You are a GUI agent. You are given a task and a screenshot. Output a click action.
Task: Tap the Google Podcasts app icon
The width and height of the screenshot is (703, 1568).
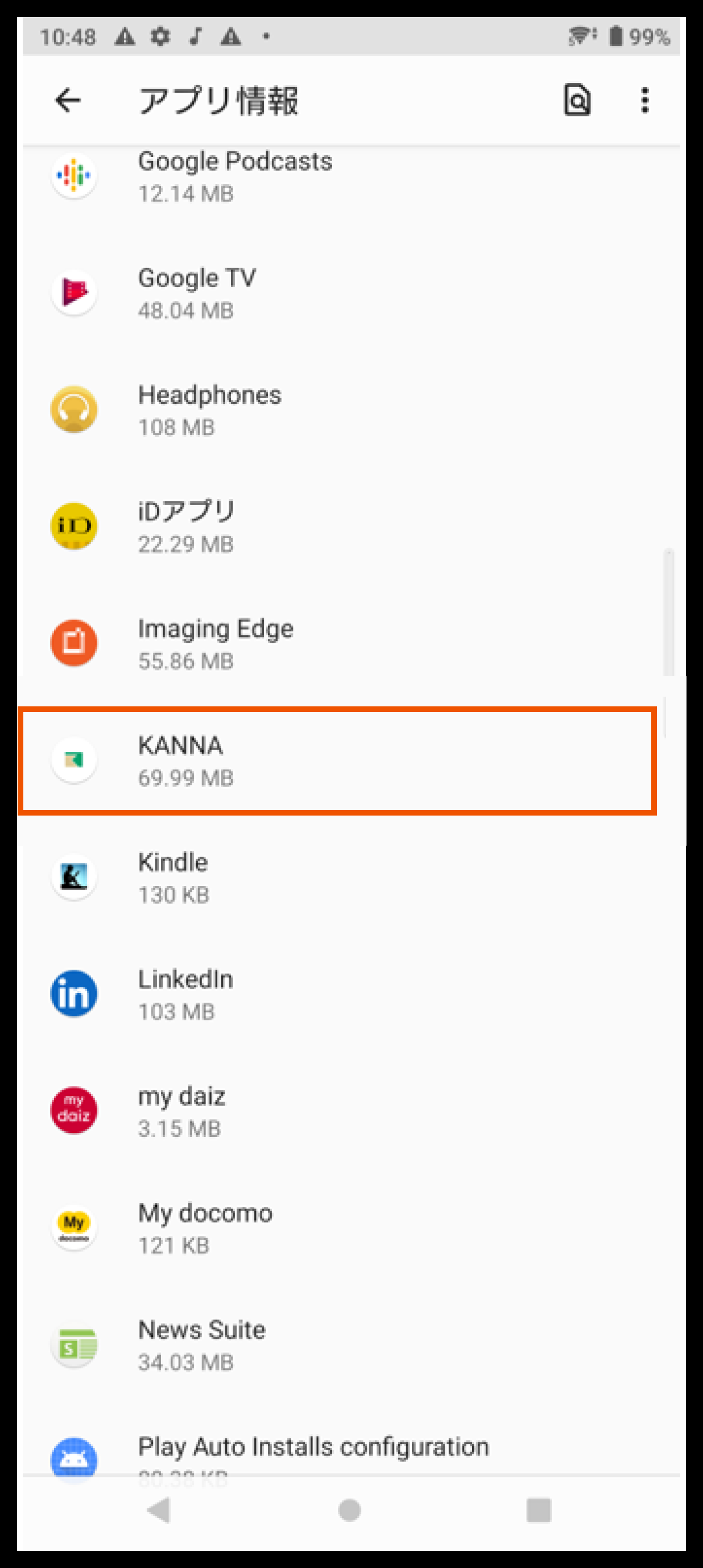pos(73,176)
